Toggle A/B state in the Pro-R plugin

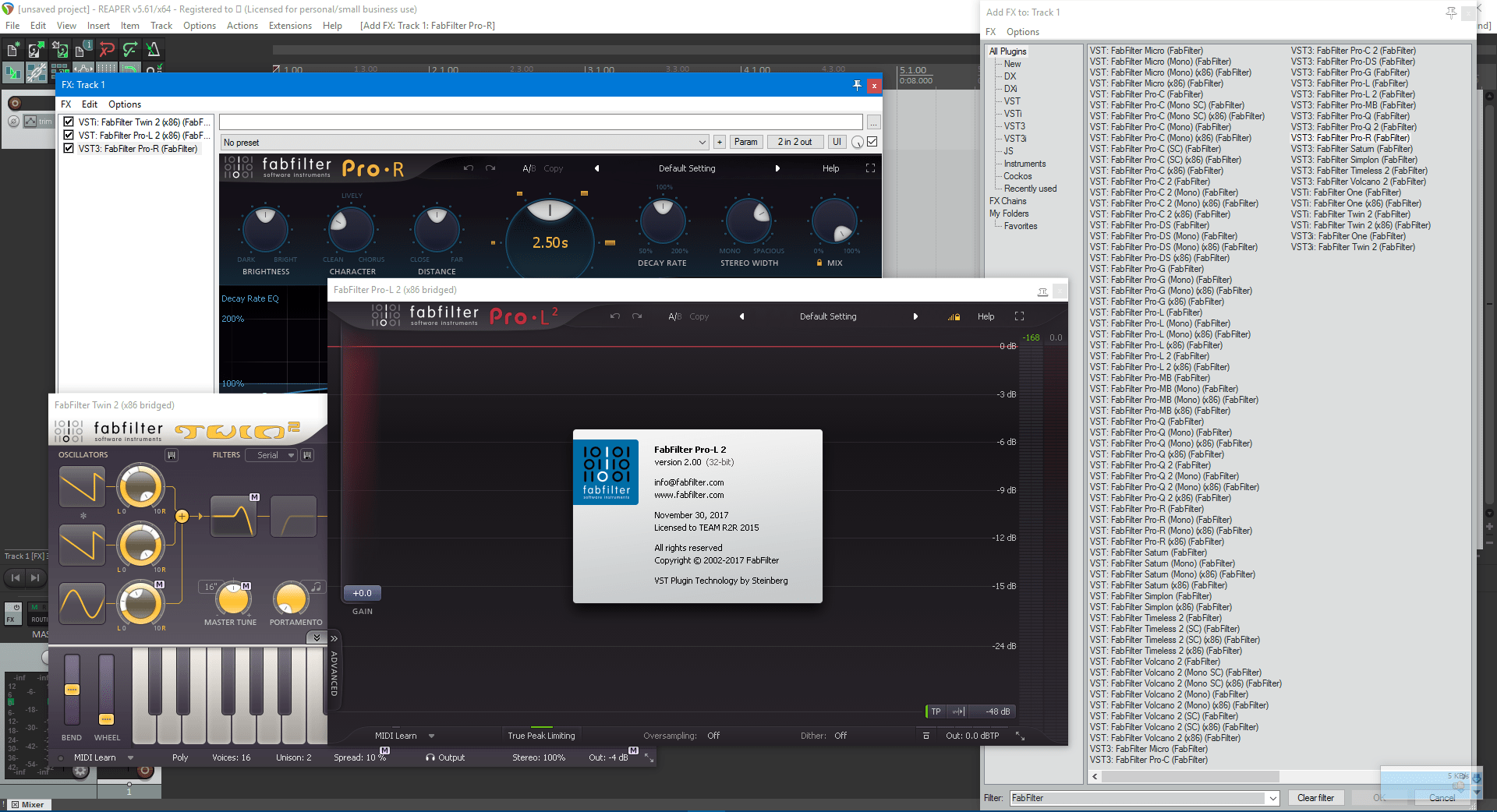tap(529, 168)
